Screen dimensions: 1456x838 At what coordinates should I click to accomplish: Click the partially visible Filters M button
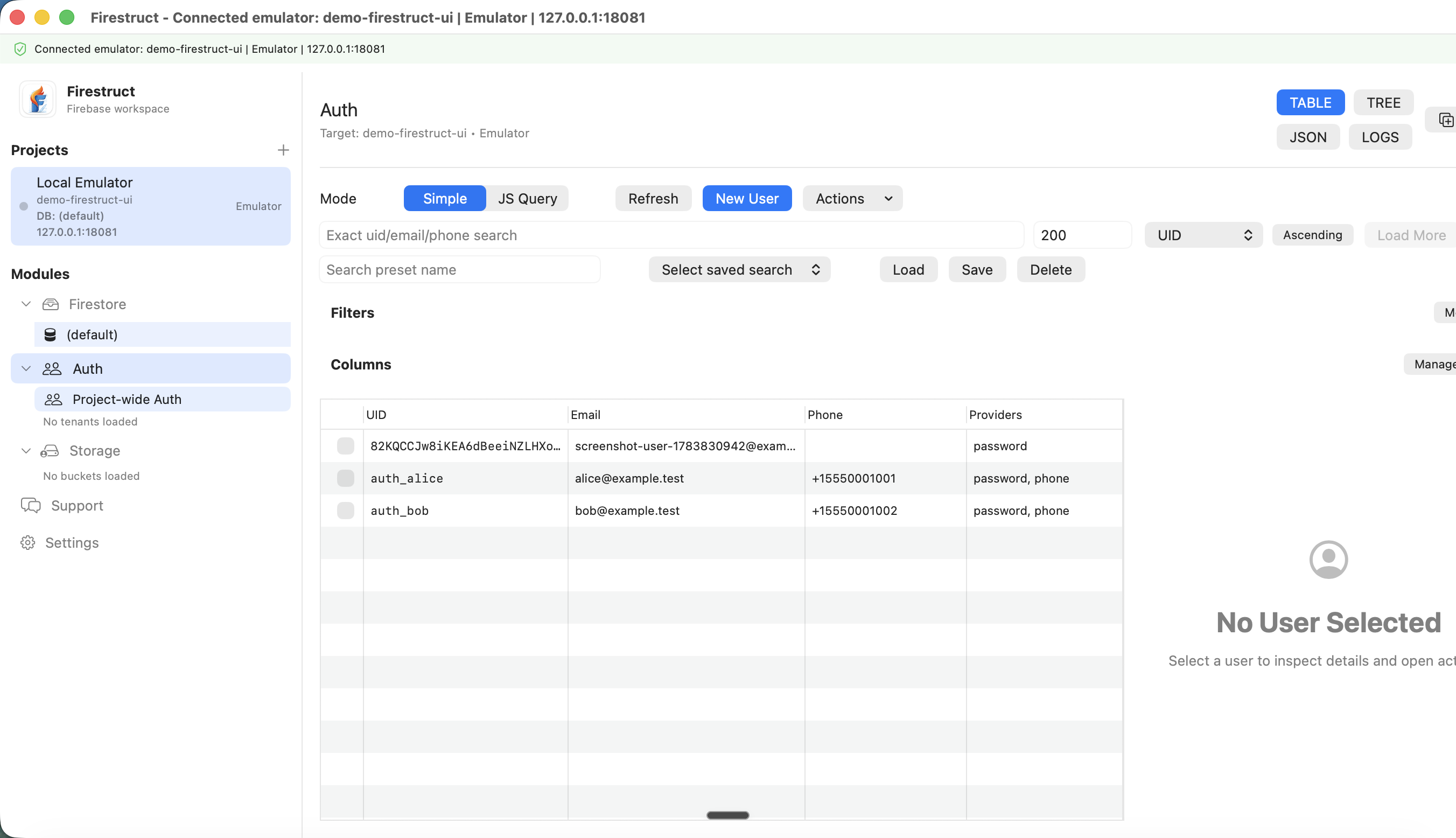pyautogui.click(x=1446, y=312)
